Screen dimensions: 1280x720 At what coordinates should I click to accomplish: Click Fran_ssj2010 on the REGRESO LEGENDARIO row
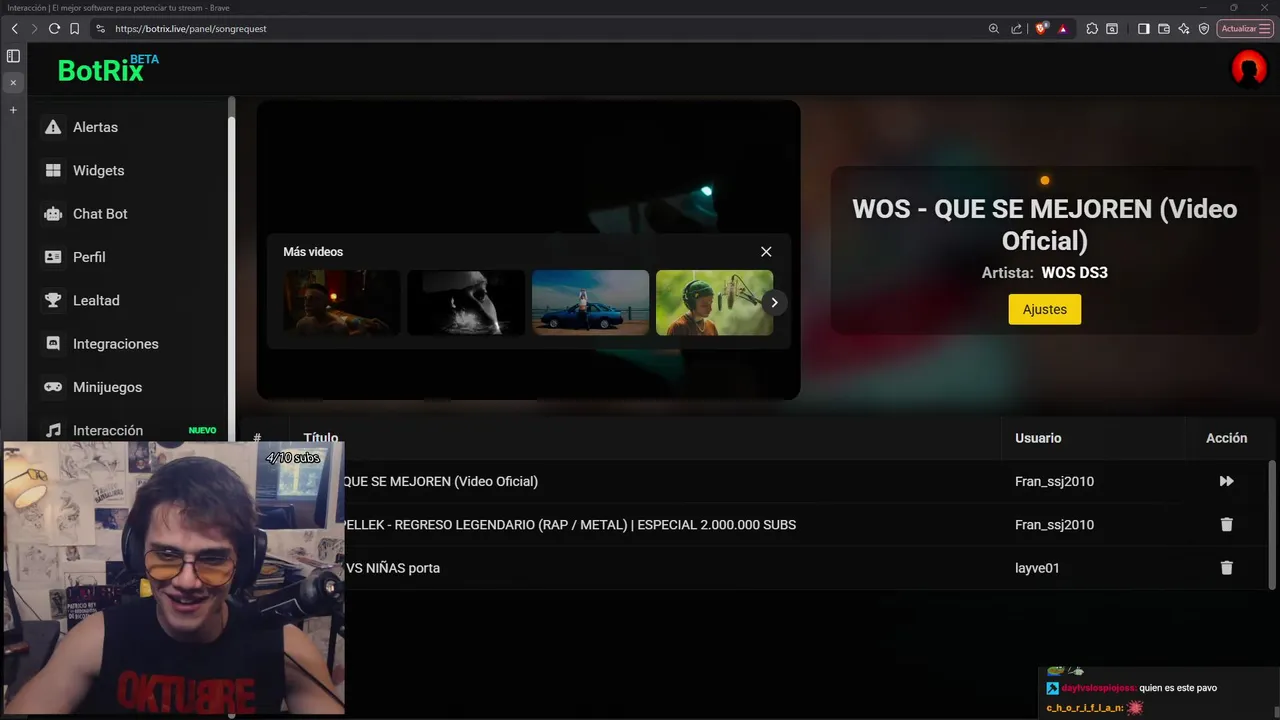(x=1054, y=524)
